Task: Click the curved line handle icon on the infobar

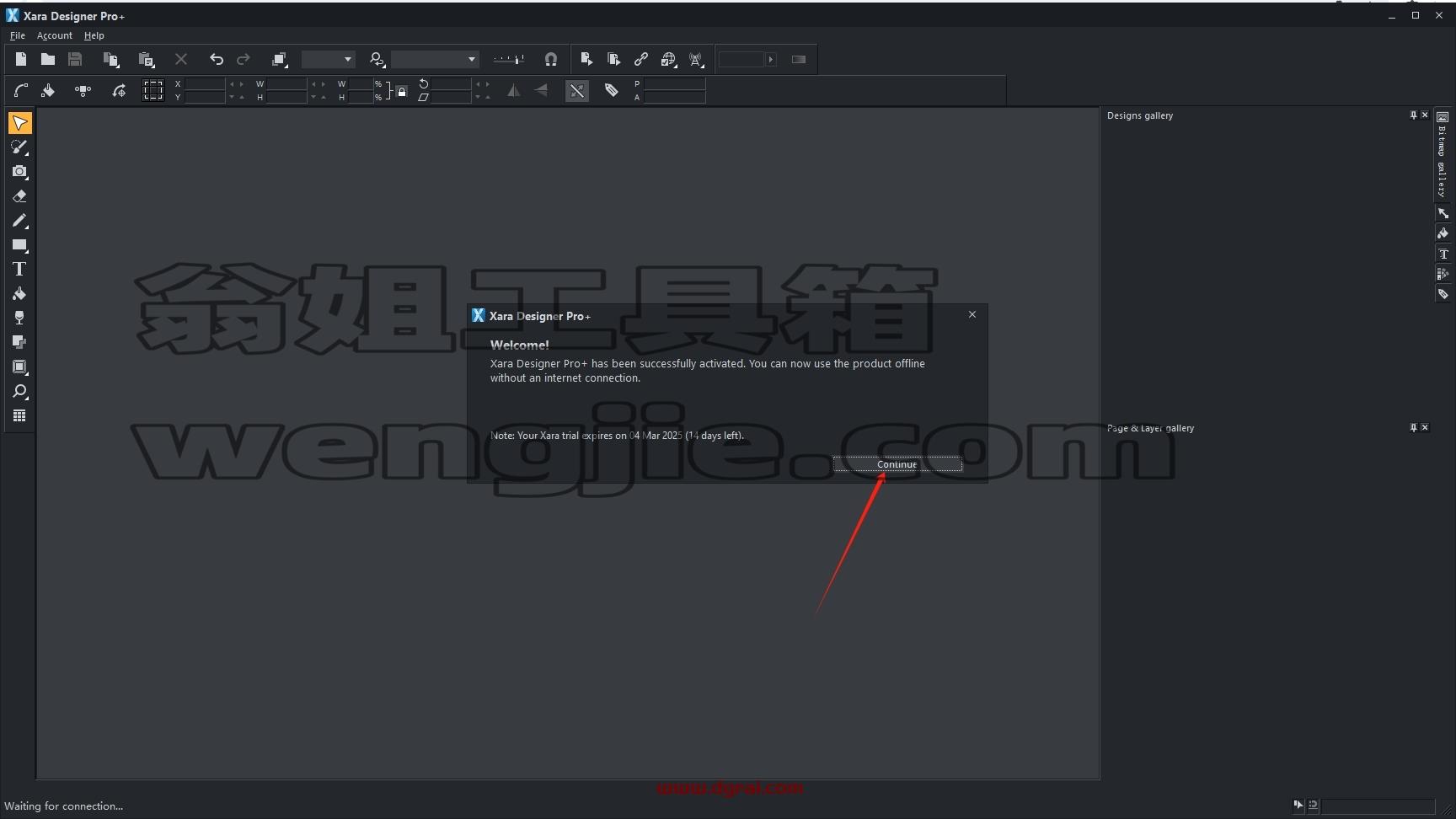Action: coord(21,90)
